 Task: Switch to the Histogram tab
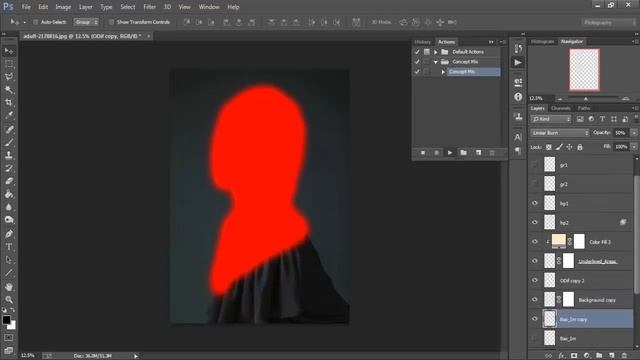click(x=543, y=42)
